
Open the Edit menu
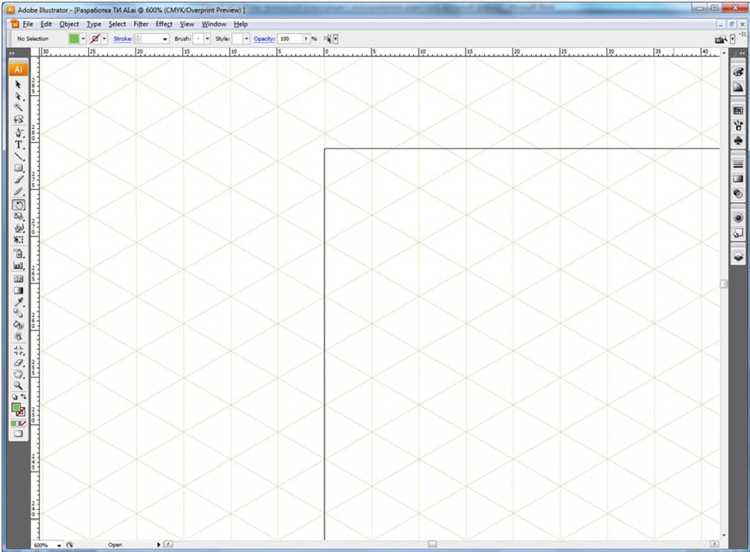(x=46, y=24)
